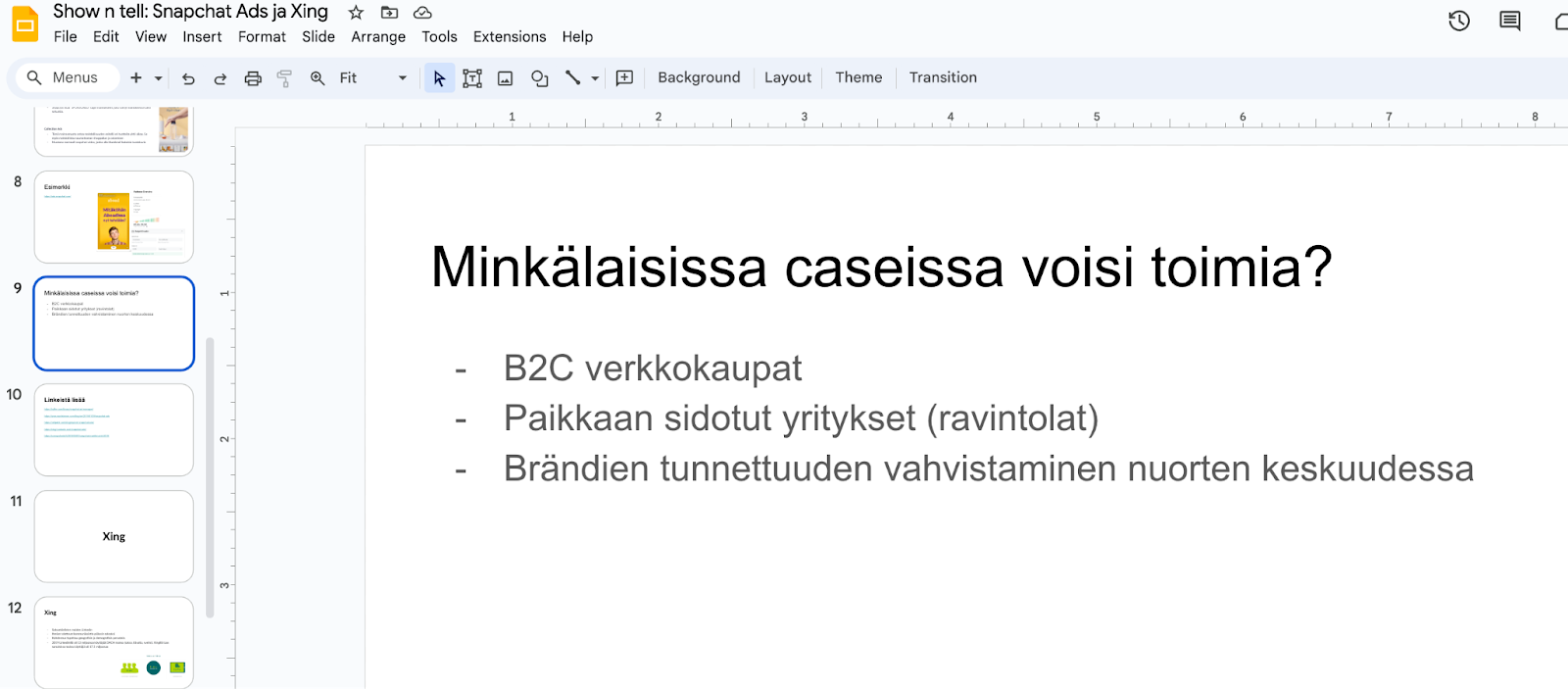Check cloud save status icon
The height and width of the screenshot is (689, 1568).
tap(422, 13)
